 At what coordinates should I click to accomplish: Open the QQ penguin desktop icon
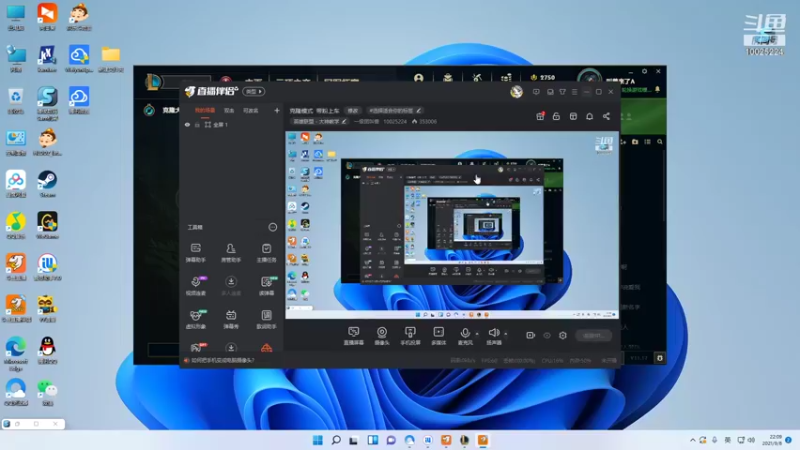[47, 351]
